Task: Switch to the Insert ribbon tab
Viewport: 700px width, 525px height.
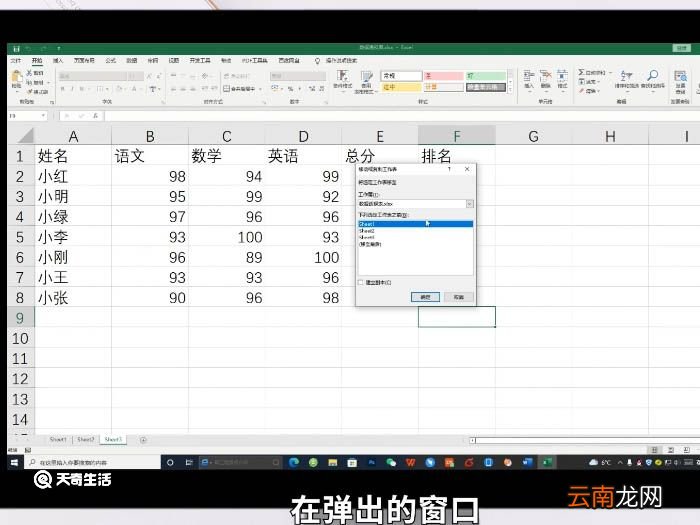Action: point(58,60)
